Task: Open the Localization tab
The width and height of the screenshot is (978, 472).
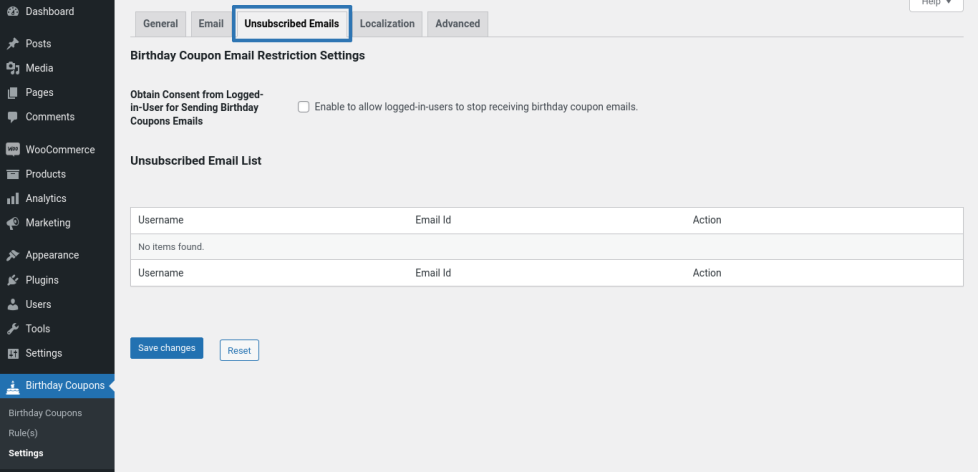Action: pyautogui.click(x=387, y=24)
